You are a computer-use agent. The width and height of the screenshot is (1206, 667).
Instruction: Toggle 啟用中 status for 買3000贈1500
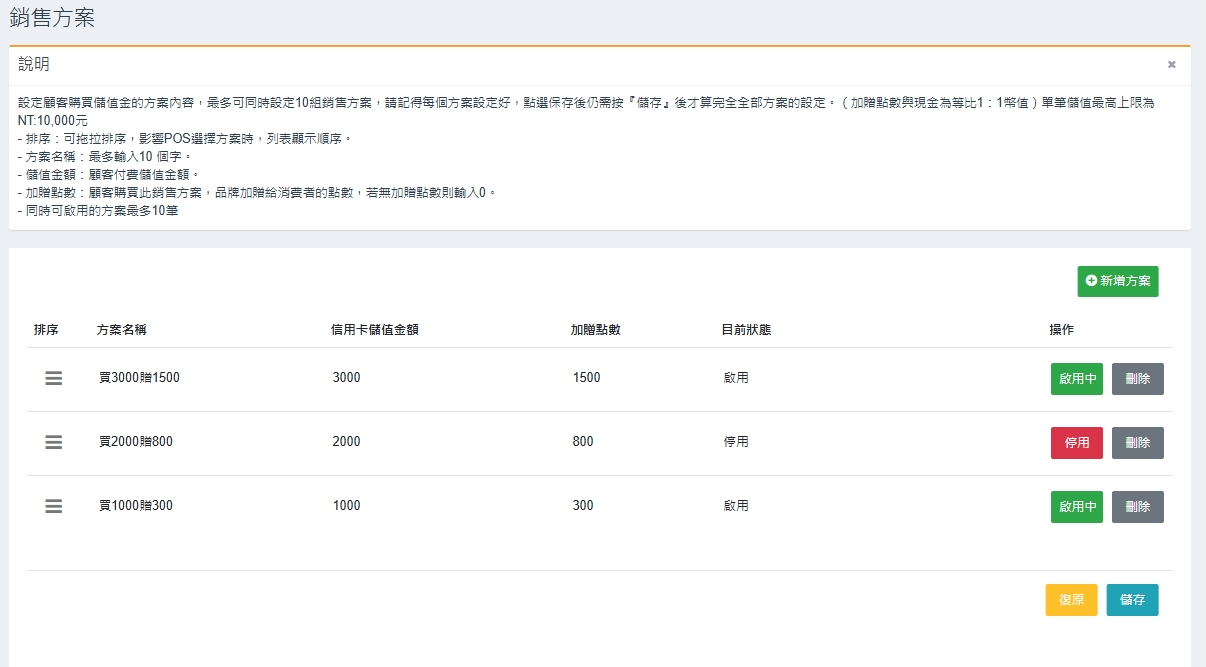coord(1076,379)
